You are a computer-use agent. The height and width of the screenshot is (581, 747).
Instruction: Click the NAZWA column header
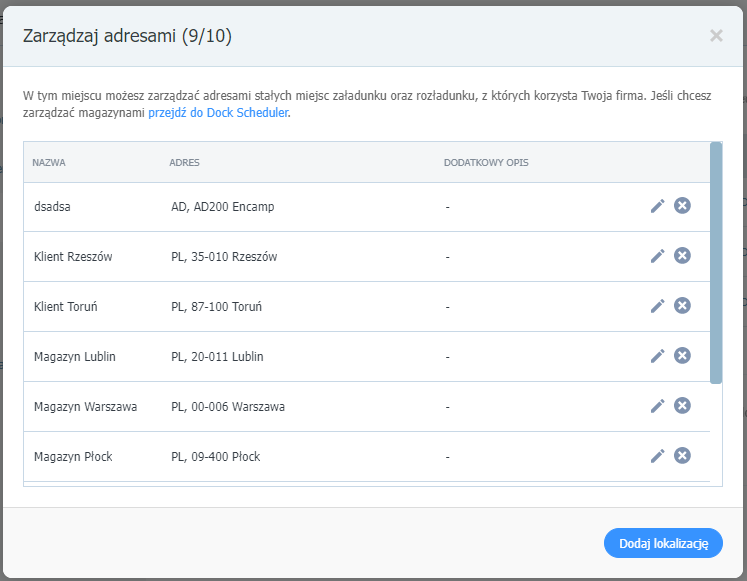pos(49,163)
